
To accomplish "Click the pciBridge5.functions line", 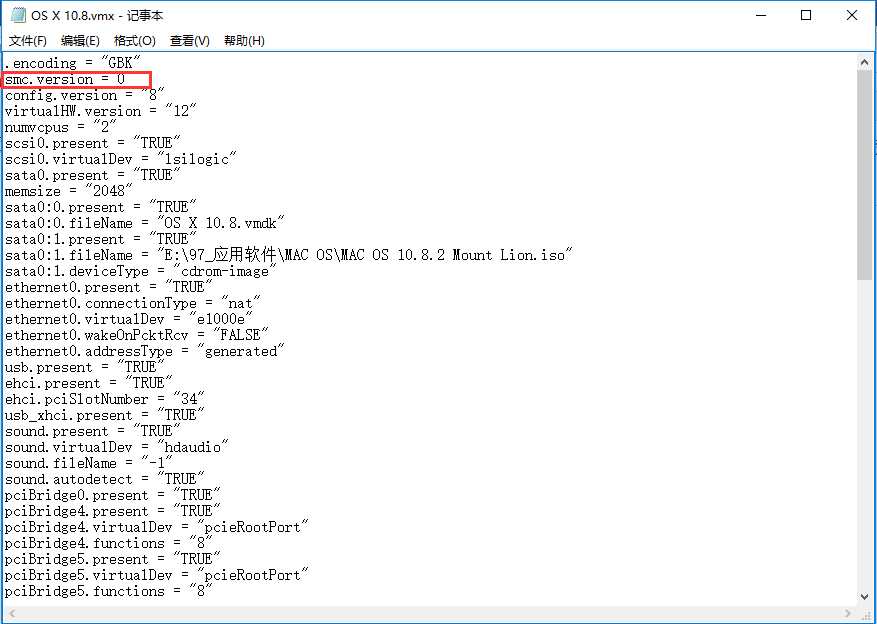I will (x=109, y=591).
